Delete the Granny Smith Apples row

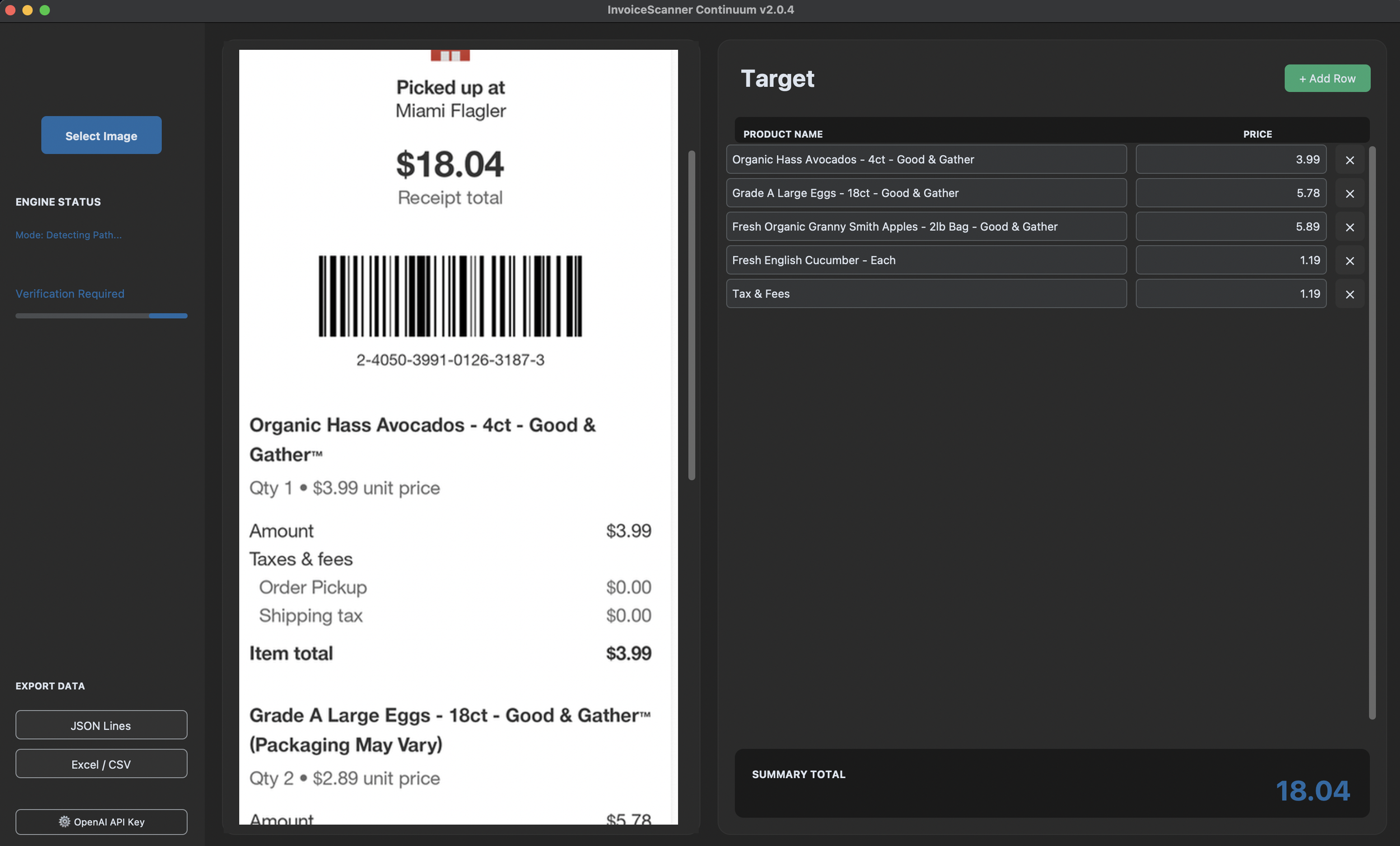(1350, 227)
